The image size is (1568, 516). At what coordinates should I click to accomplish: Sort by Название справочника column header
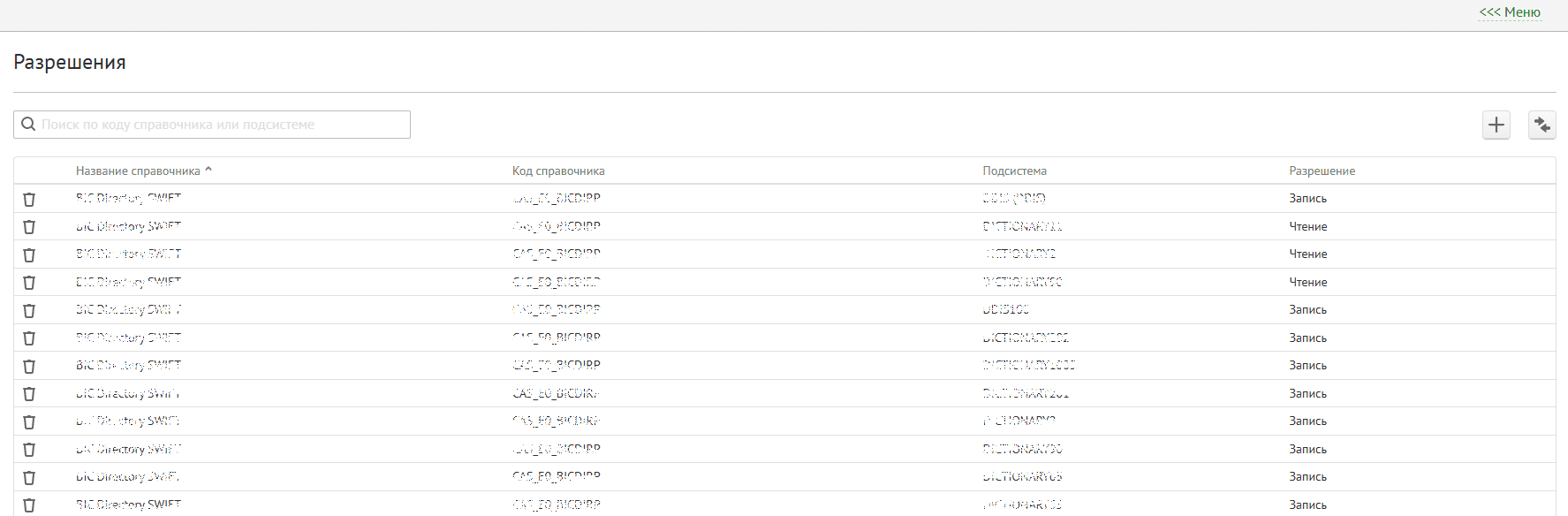coord(138,171)
